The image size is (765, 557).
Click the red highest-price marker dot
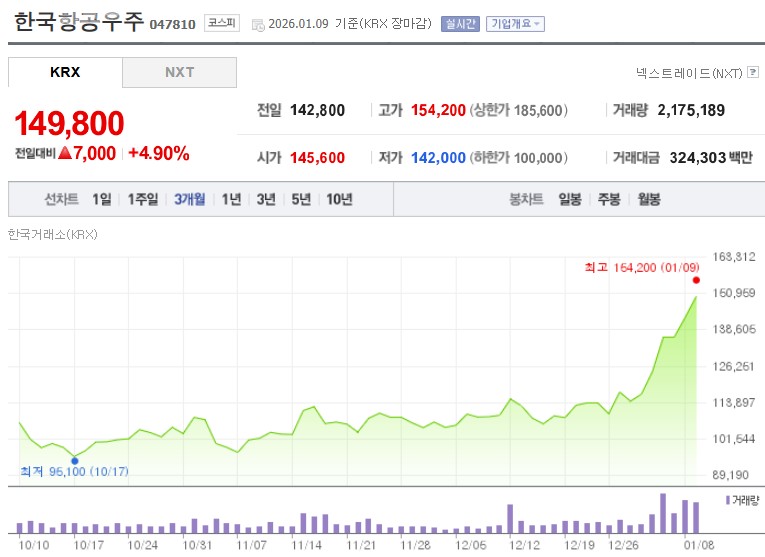[x=696, y=280]
